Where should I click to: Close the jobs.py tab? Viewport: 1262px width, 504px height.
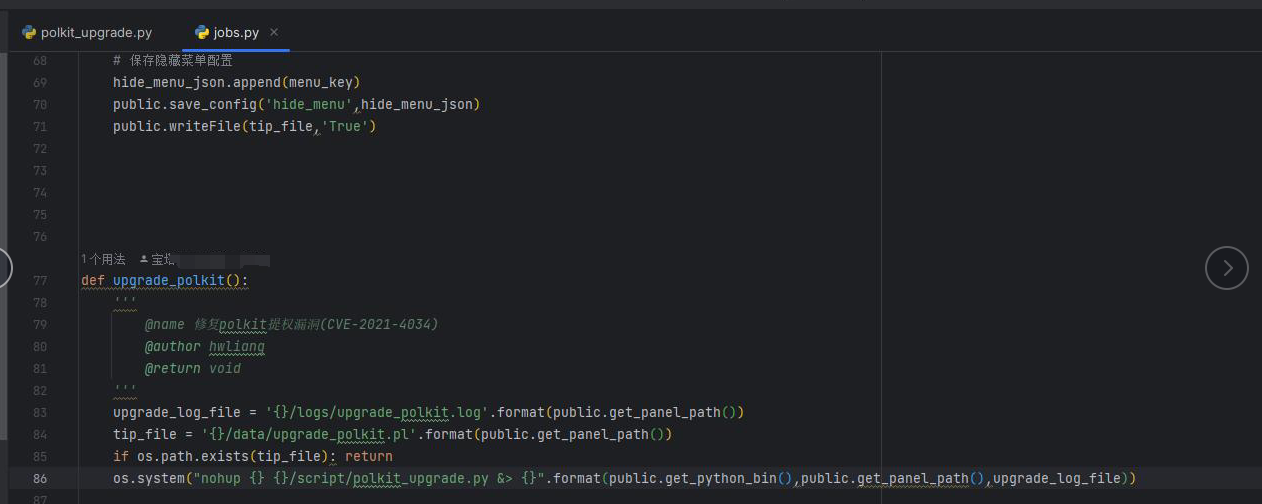(275, 32)
